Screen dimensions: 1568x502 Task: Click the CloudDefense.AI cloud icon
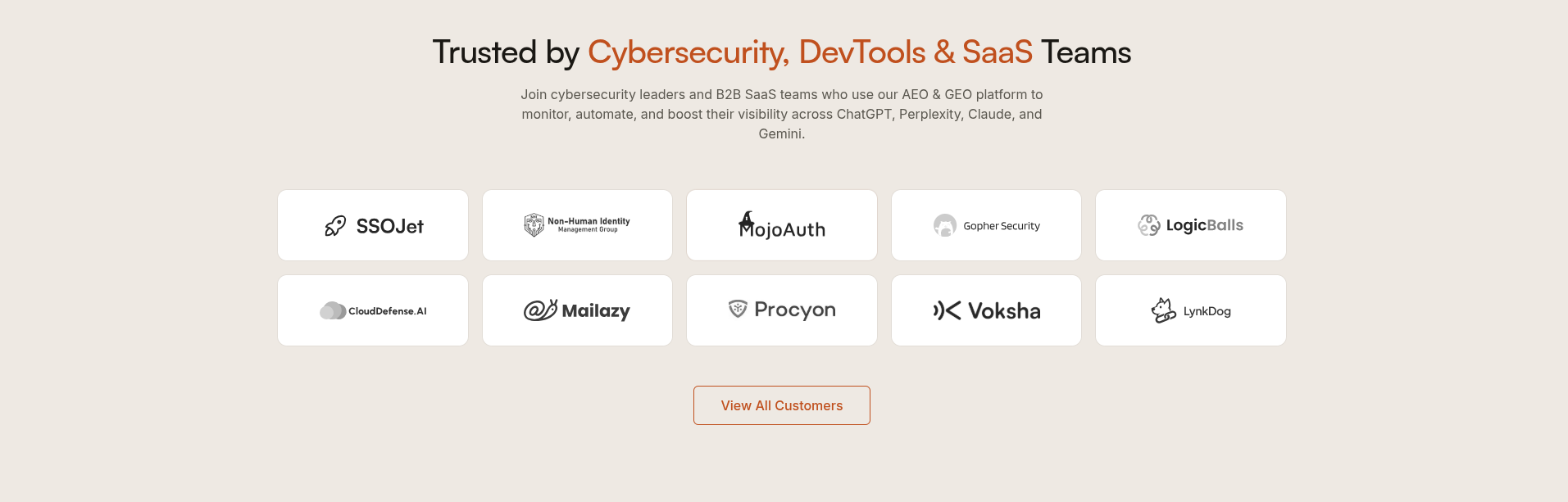(333, 311)
